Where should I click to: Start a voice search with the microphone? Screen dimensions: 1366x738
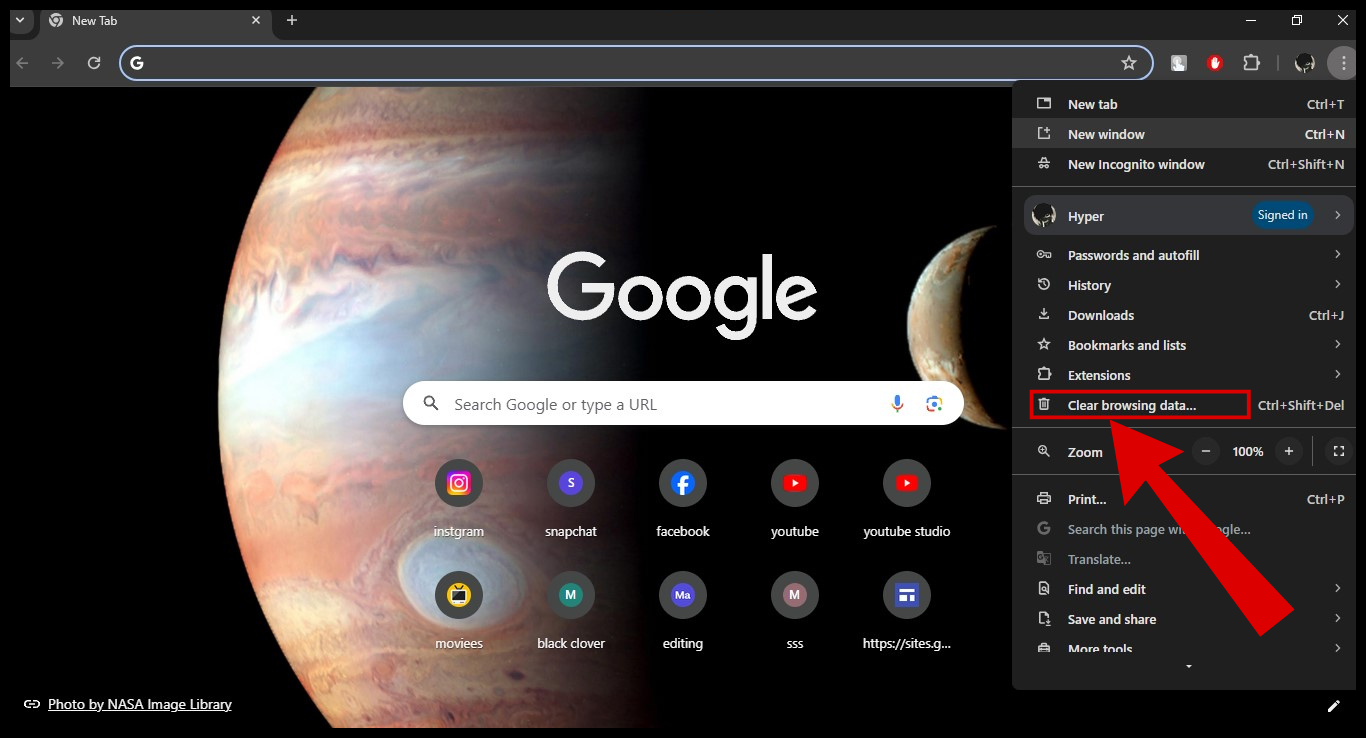(897, 404)
